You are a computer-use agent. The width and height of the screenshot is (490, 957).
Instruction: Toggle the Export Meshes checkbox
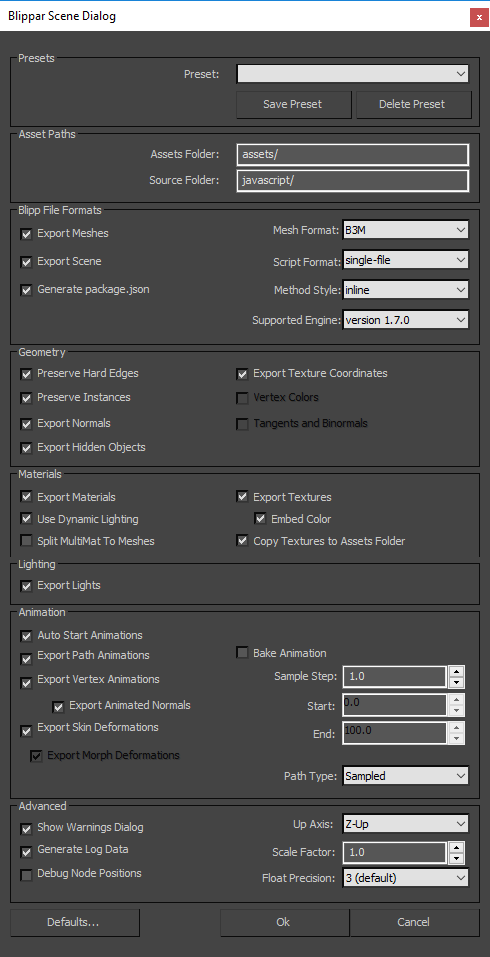[x=26, y=234]
